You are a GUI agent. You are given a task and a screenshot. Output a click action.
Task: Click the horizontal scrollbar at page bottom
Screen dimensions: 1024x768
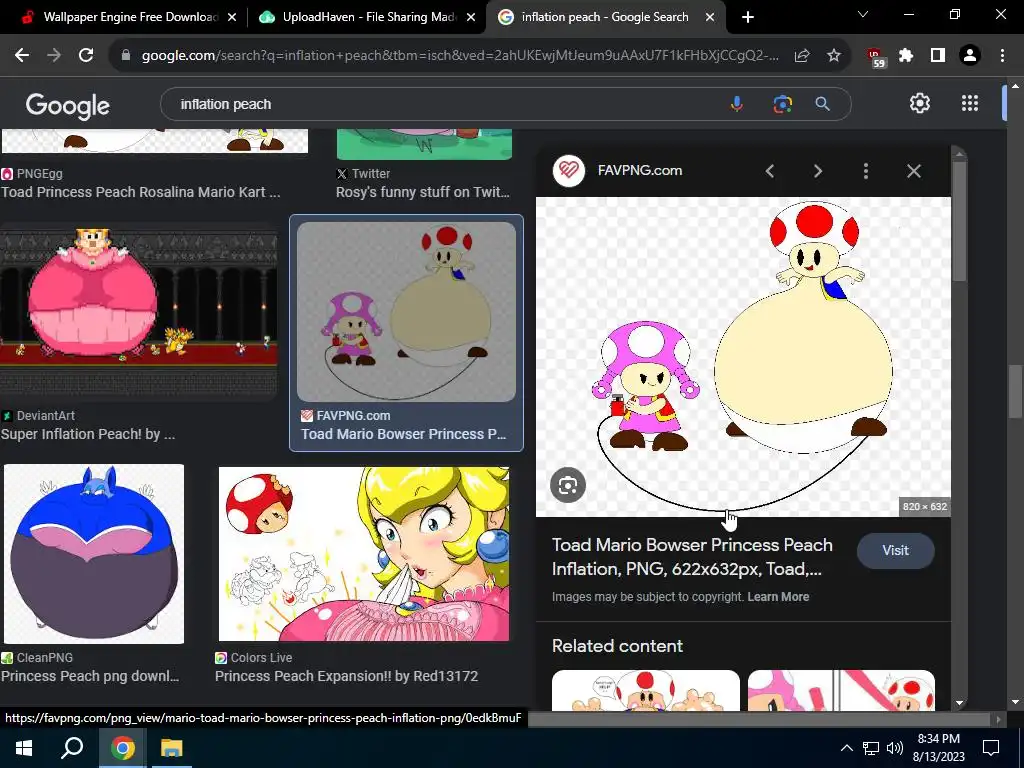pyautogui.click(x=759, y=719)
